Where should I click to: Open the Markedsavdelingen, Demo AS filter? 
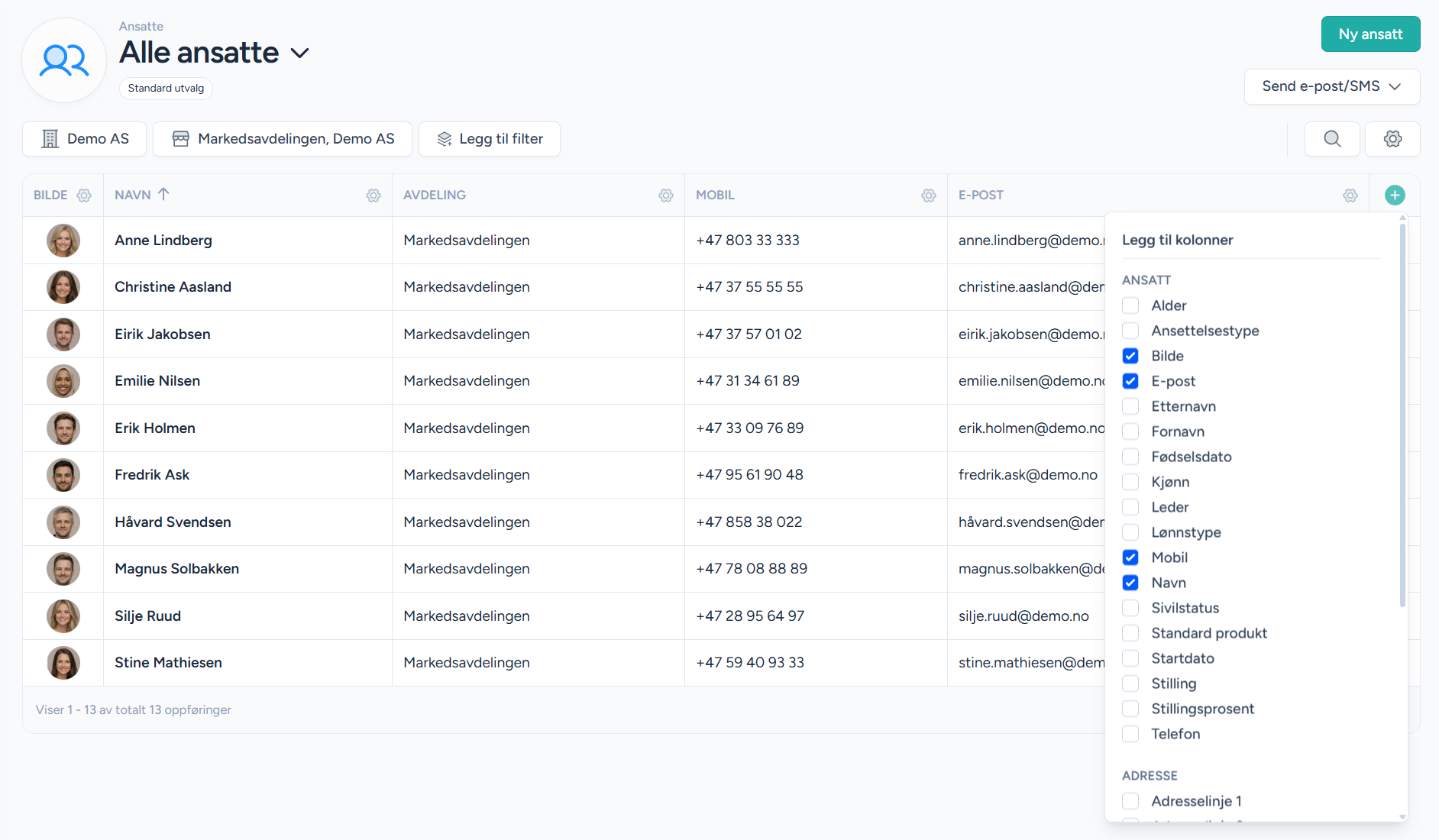(x=283, y=139)
